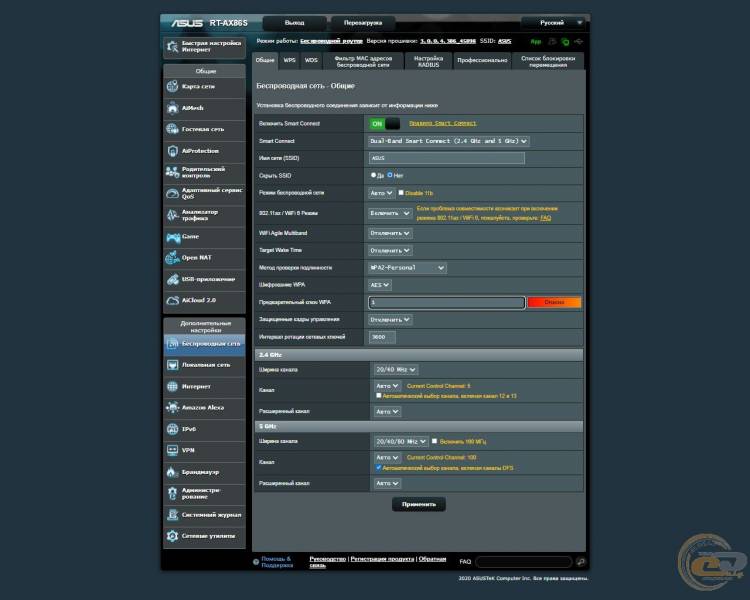The image size is (750, 600).
Task: Click the Выход logout button
Action: pyautogui.click(x=294, y=23)
